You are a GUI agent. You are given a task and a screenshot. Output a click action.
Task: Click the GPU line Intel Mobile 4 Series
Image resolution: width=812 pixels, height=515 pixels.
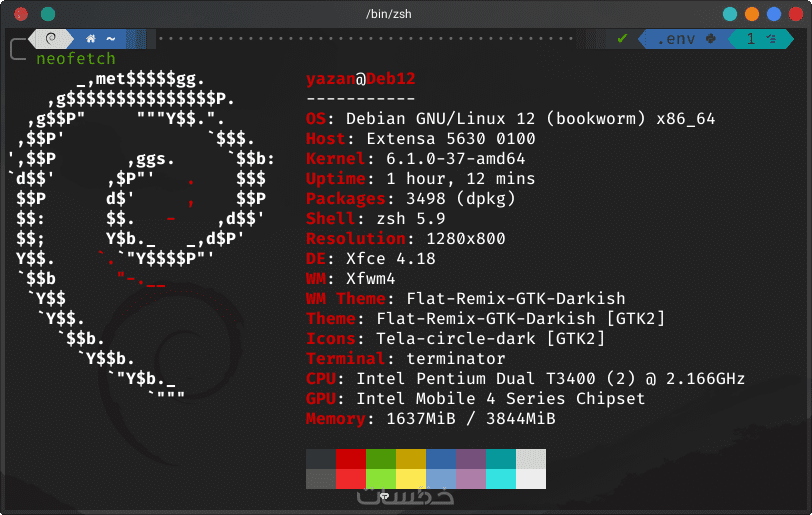[475, 398]
